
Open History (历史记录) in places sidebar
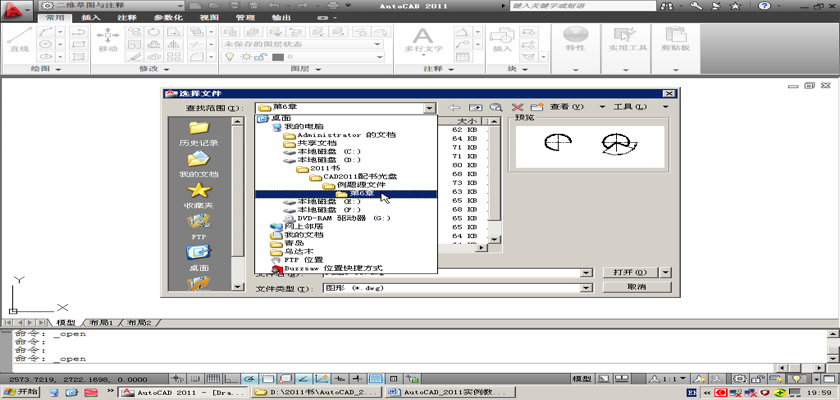pos(199,133)
